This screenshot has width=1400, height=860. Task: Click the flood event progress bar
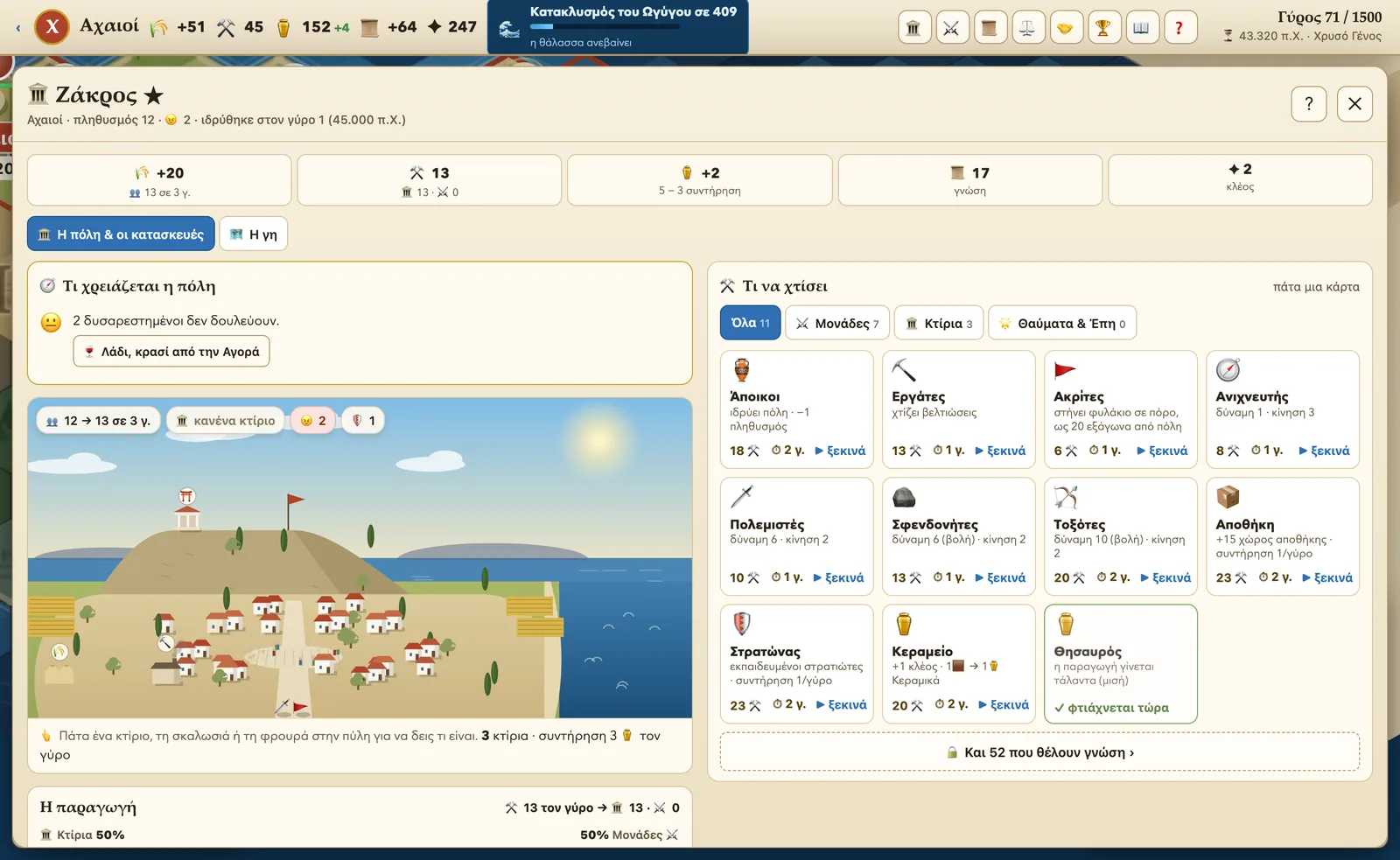point(605,27)
